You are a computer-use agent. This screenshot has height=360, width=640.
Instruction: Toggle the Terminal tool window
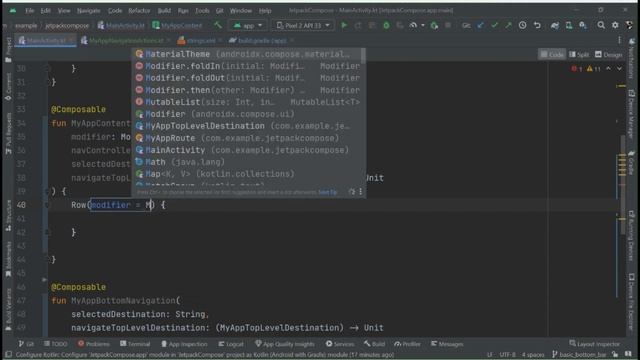[135, 344]
